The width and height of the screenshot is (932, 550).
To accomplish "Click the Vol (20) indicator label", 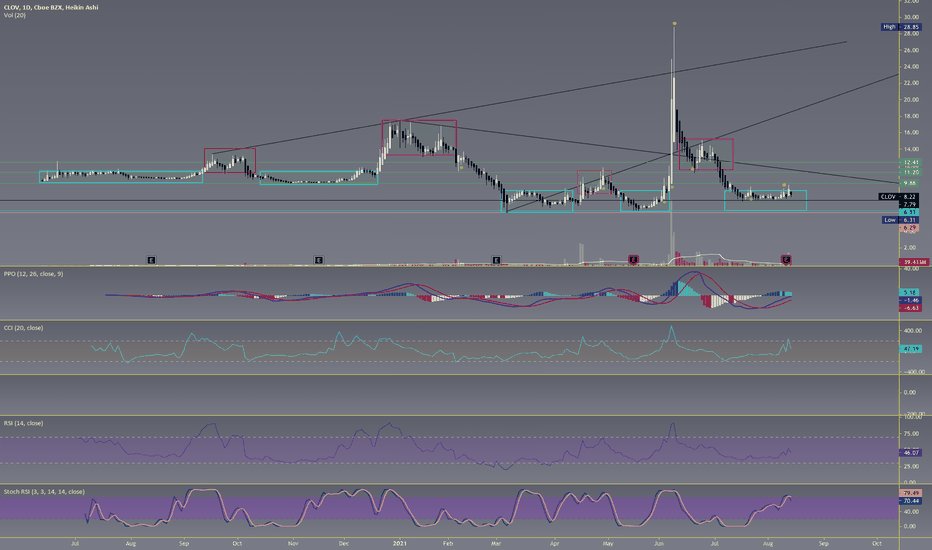I will pos(14,15).
